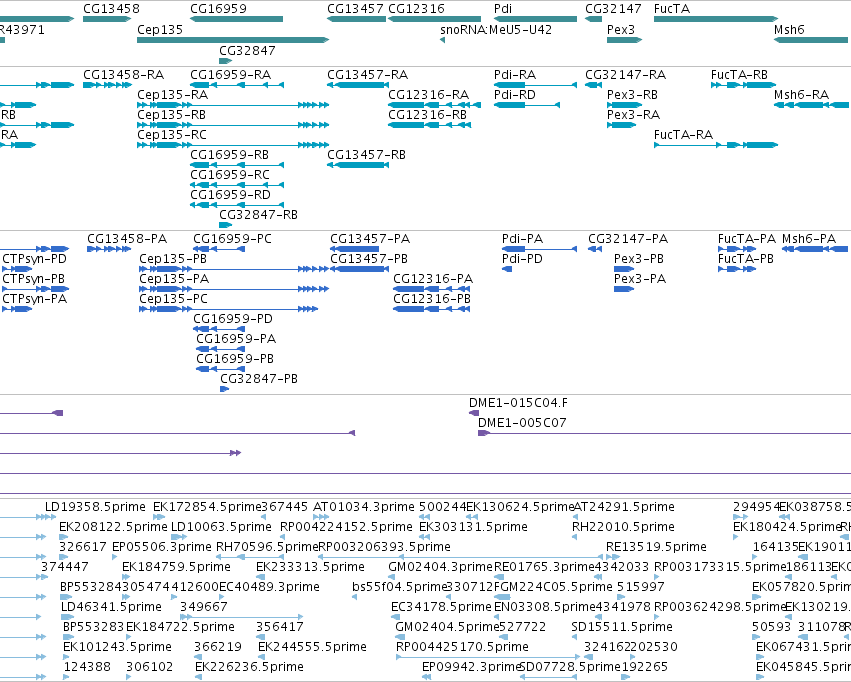Click the FucTA gene bar glyph
This screenshot has height=682, width=851.
click(716, 19)
